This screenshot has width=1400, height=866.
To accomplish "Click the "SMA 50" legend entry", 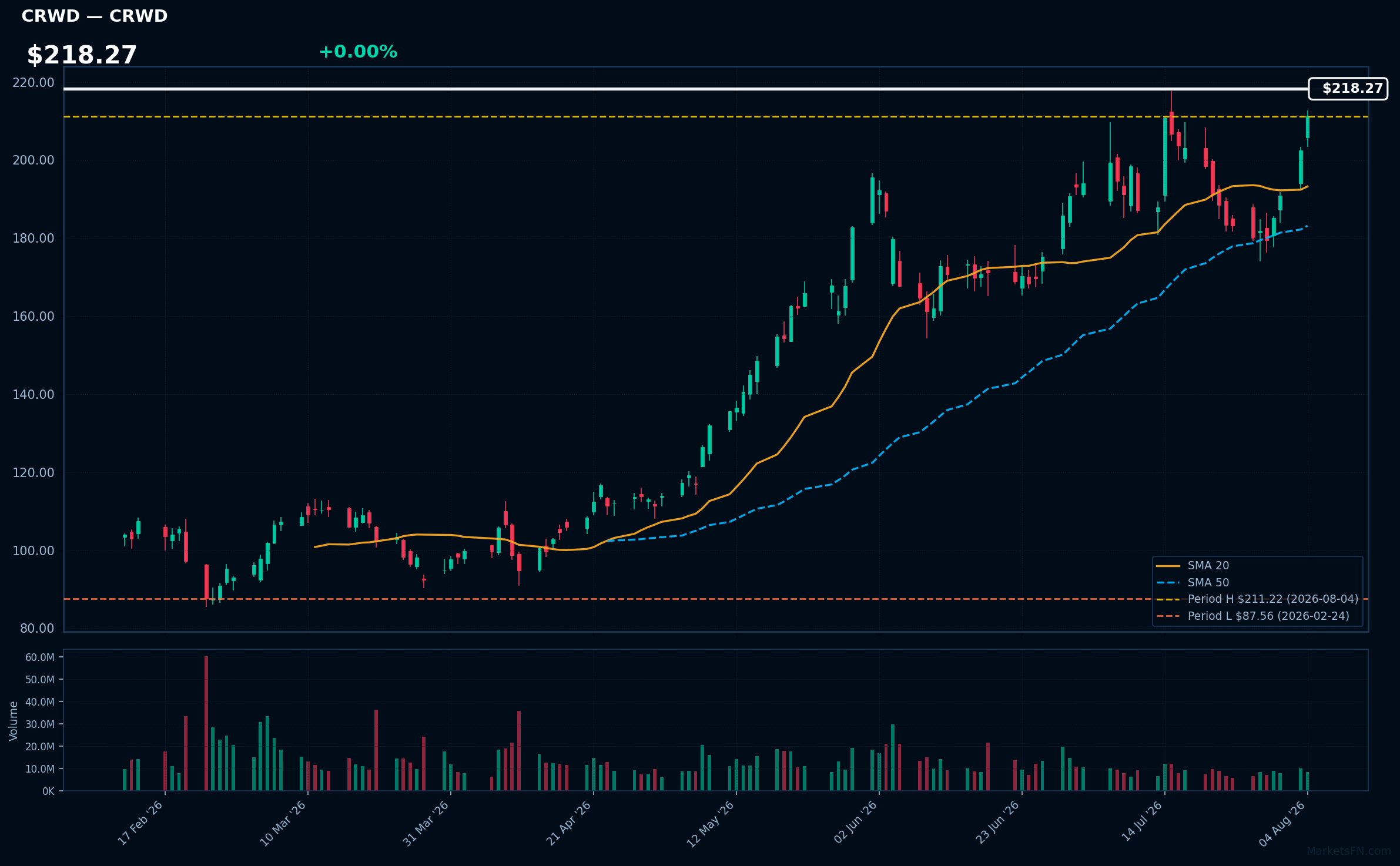I will (1193, 583).
